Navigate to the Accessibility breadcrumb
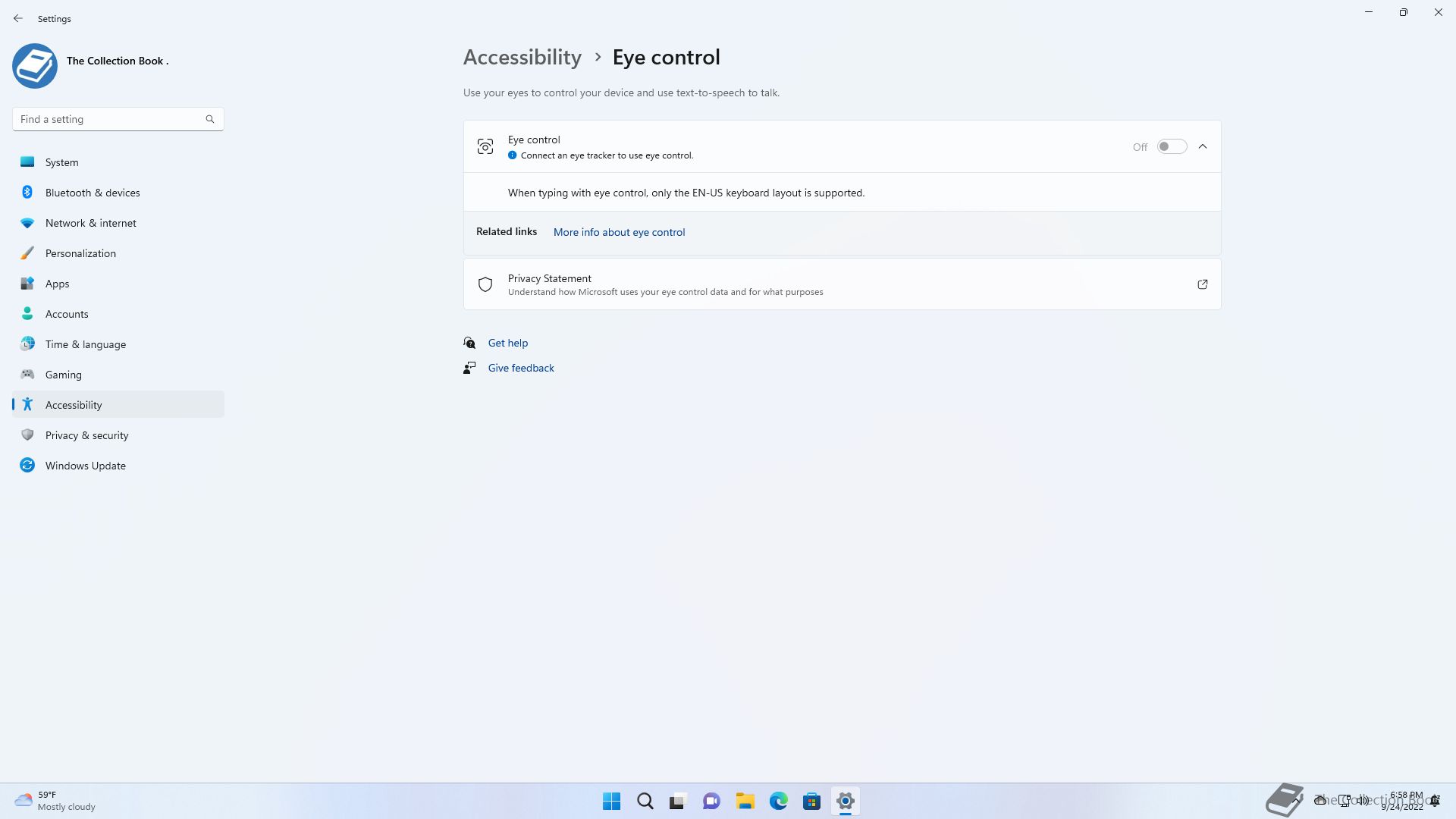The height and width of the screenshot is (819, 1456). pos(522,57)
